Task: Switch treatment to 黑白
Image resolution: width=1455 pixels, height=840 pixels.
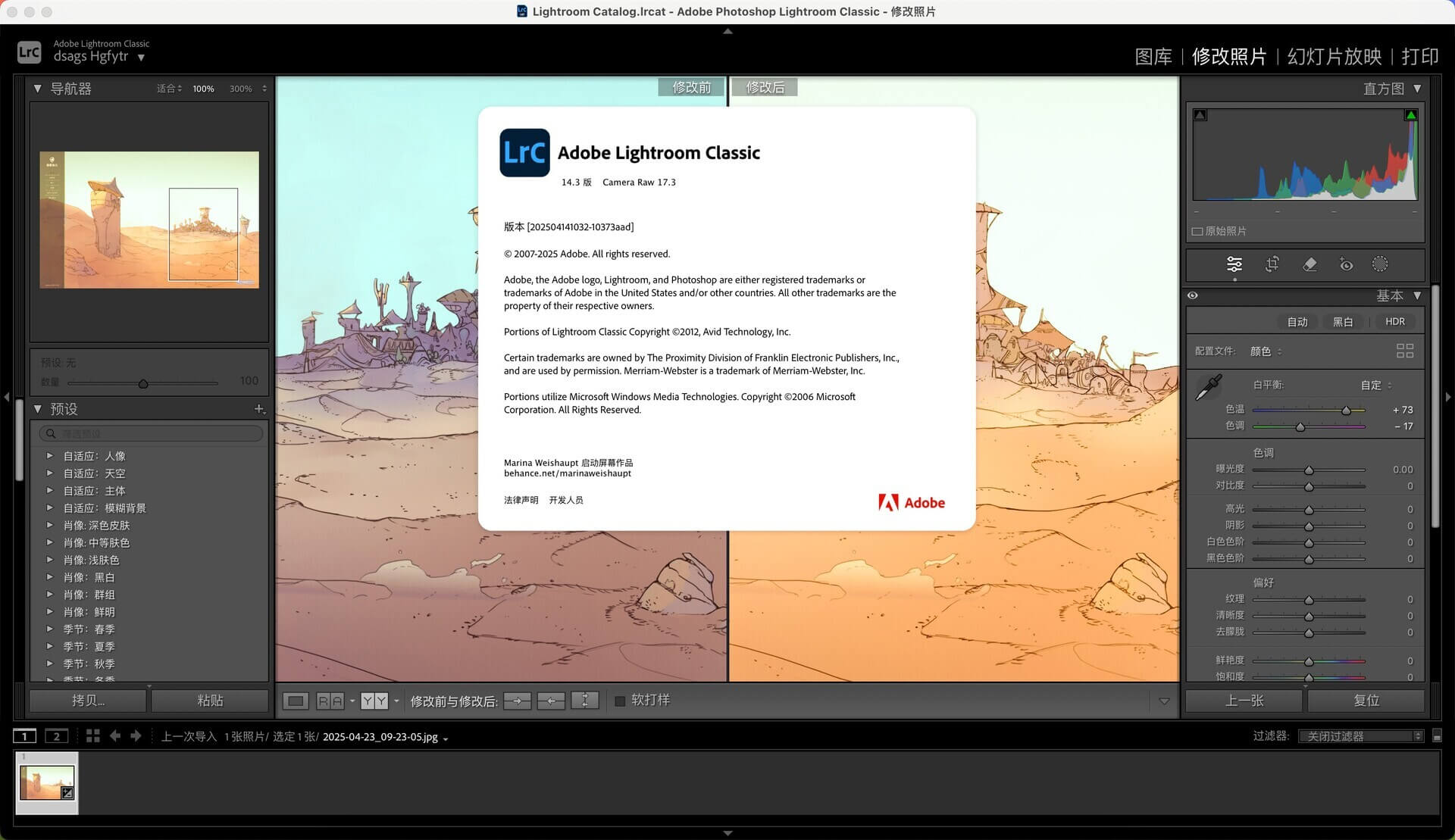Action: point(1343,322)
